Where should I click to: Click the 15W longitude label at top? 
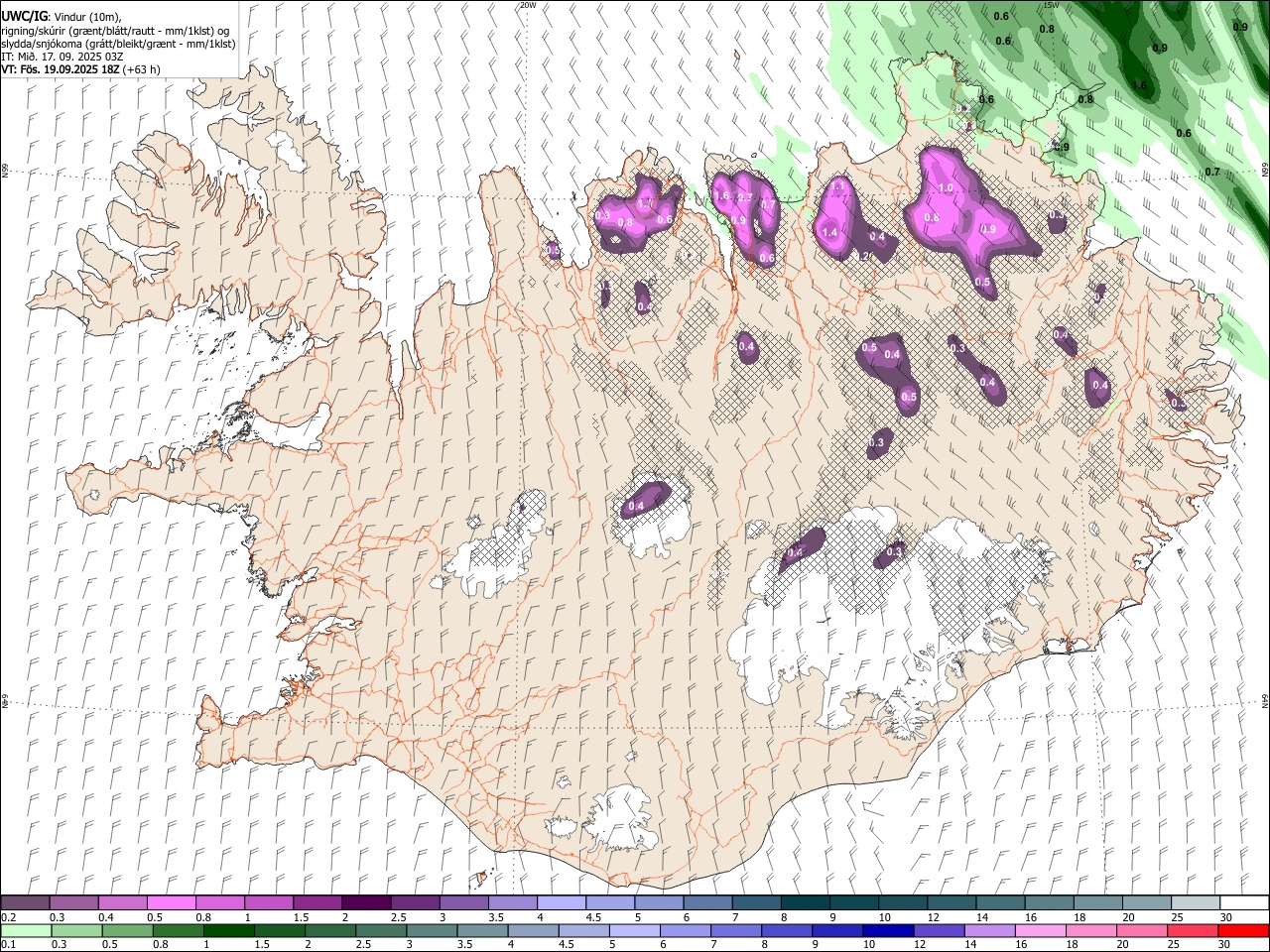click(1052, 5)
